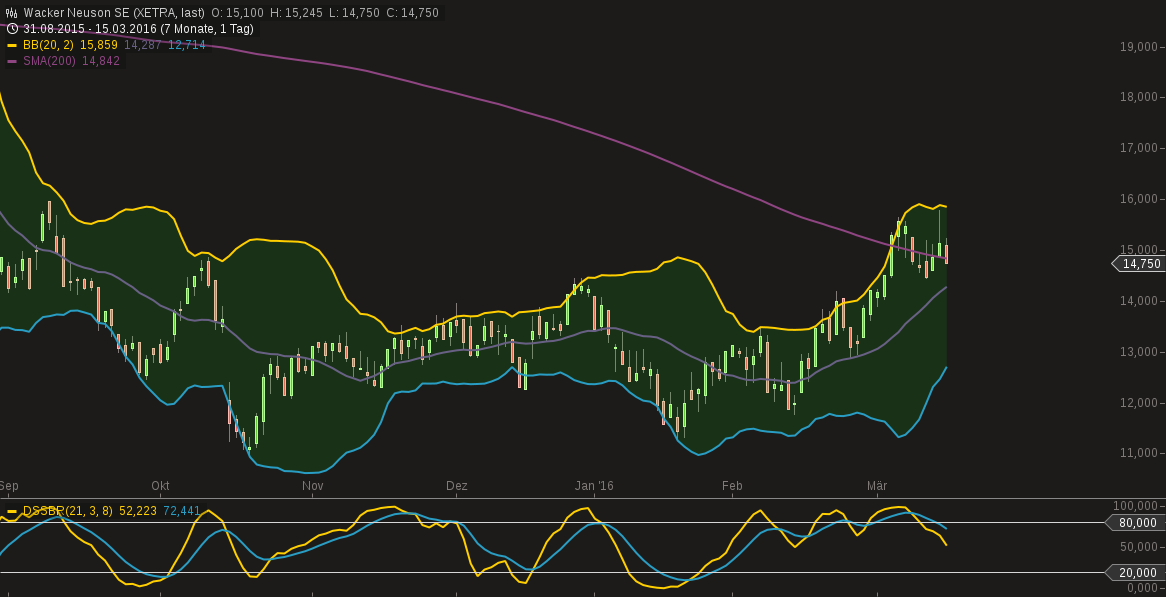Select the Mär label on the time axis
The image size is (1166, 597).
pos(878,486)
